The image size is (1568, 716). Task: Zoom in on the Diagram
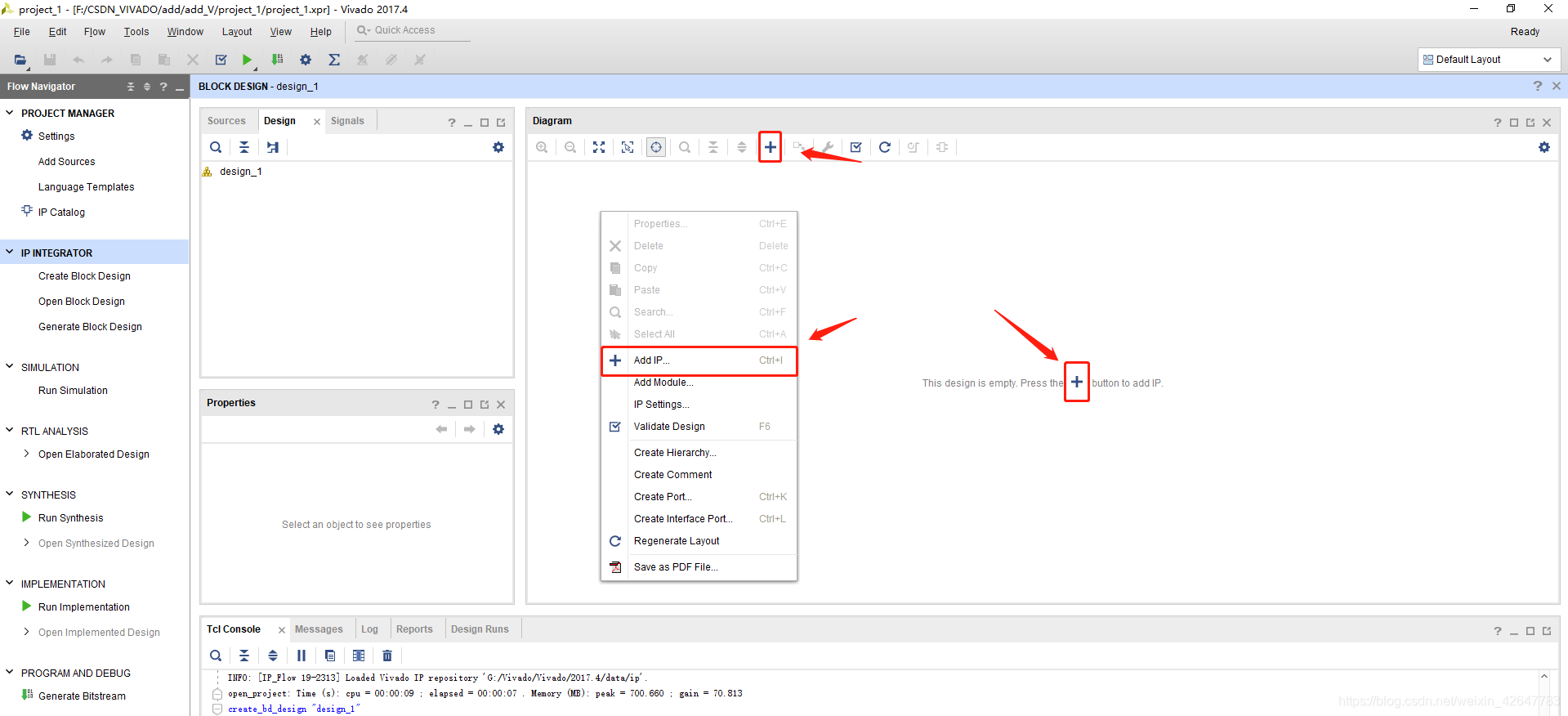pos(542,147)
